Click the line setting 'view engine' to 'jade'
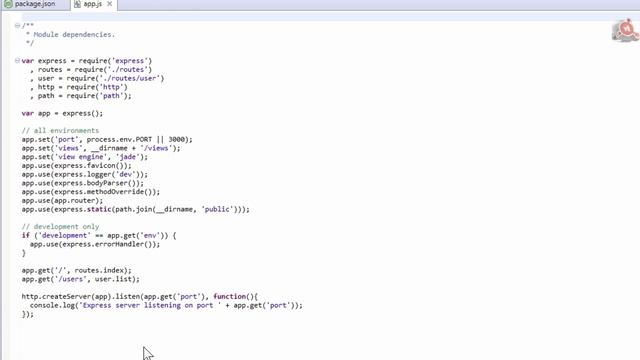 point(84,157)
